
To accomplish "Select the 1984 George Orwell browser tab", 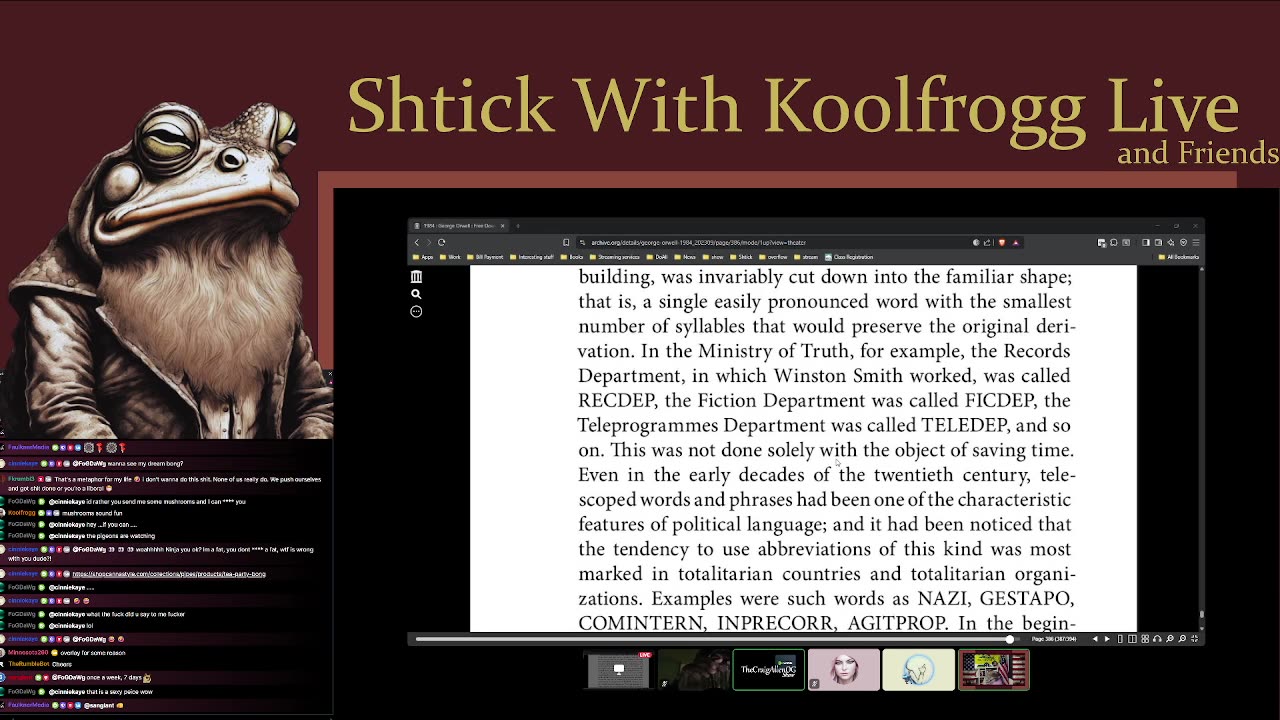I will tap(458, 226).
